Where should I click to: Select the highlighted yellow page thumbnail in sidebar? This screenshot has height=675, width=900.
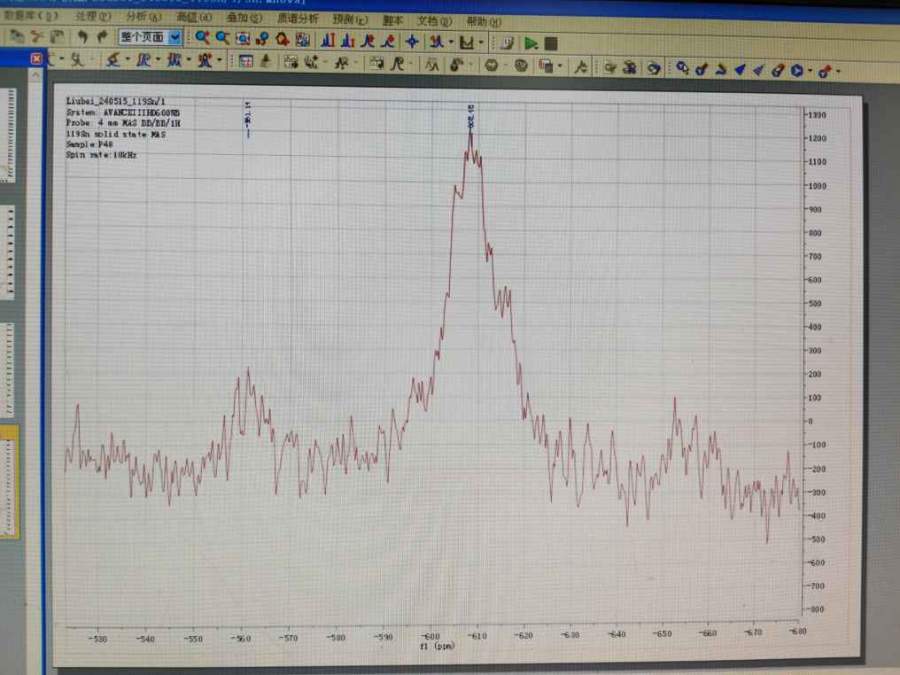pos(9,481)
